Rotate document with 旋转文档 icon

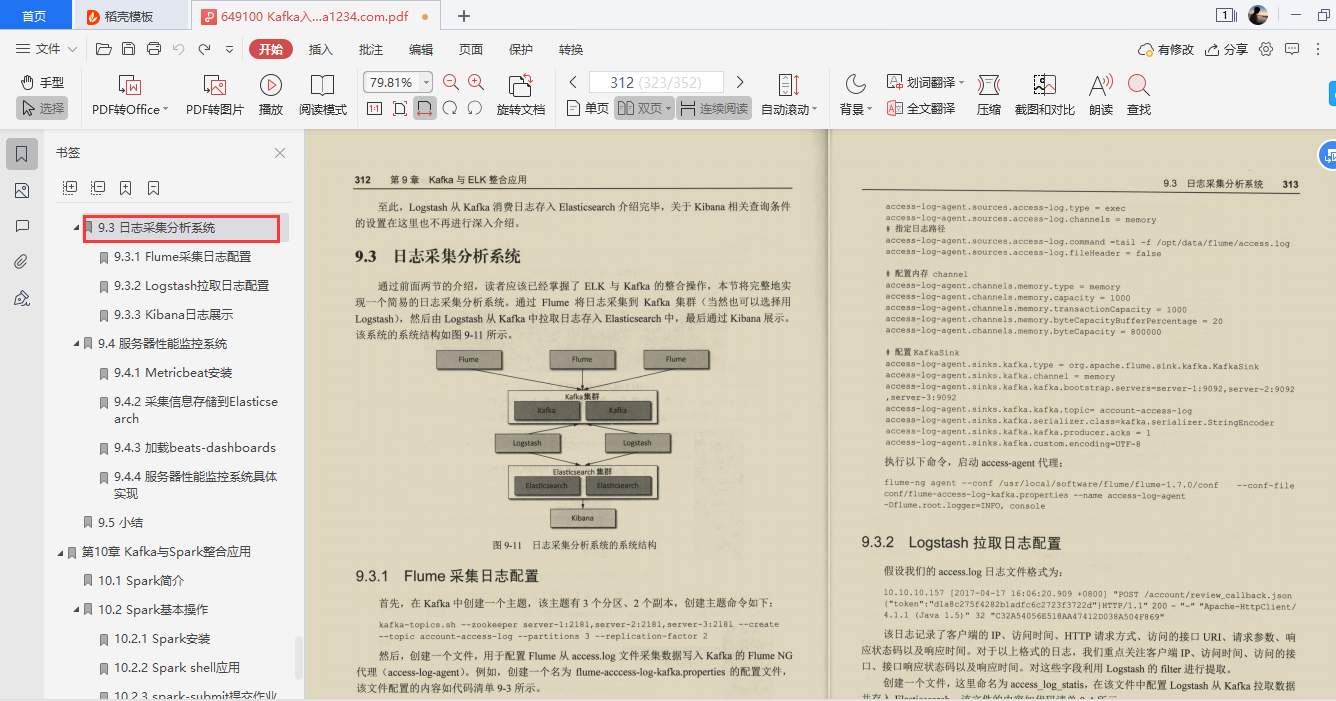click(x=520, y=95)
